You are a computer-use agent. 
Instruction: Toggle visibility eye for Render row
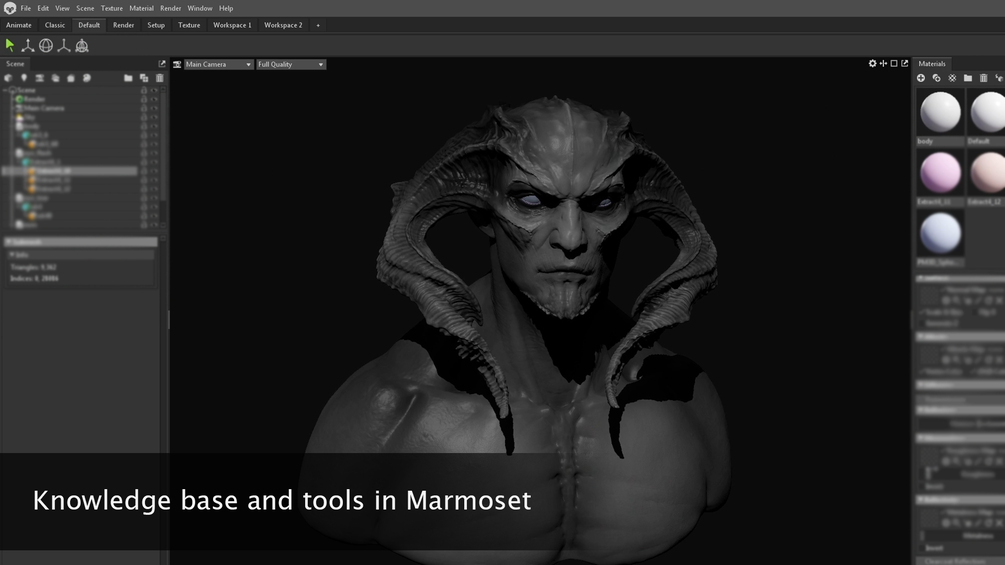click(154, 99)
